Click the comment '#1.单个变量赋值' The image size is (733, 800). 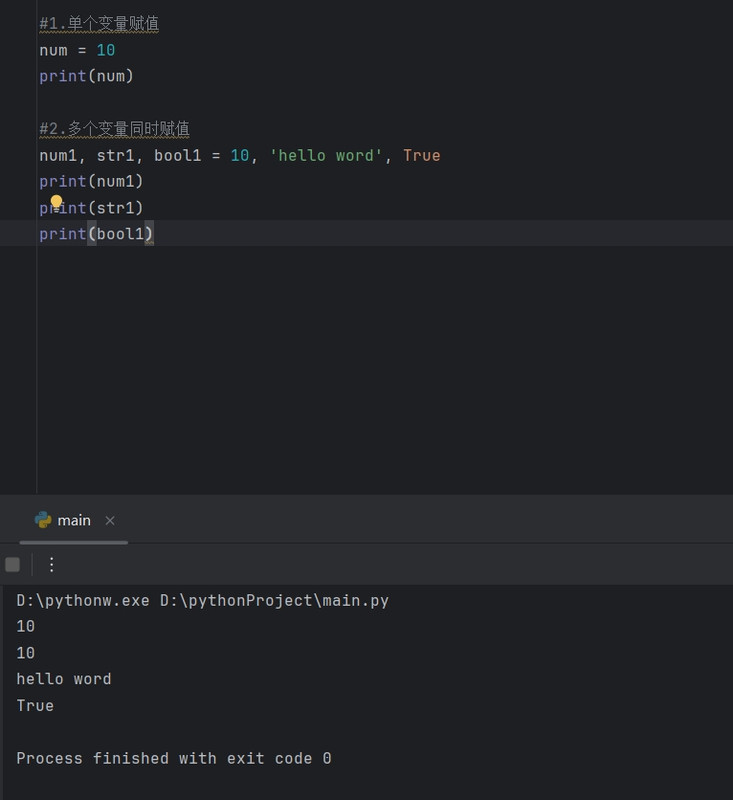click(x=99, y=23)
